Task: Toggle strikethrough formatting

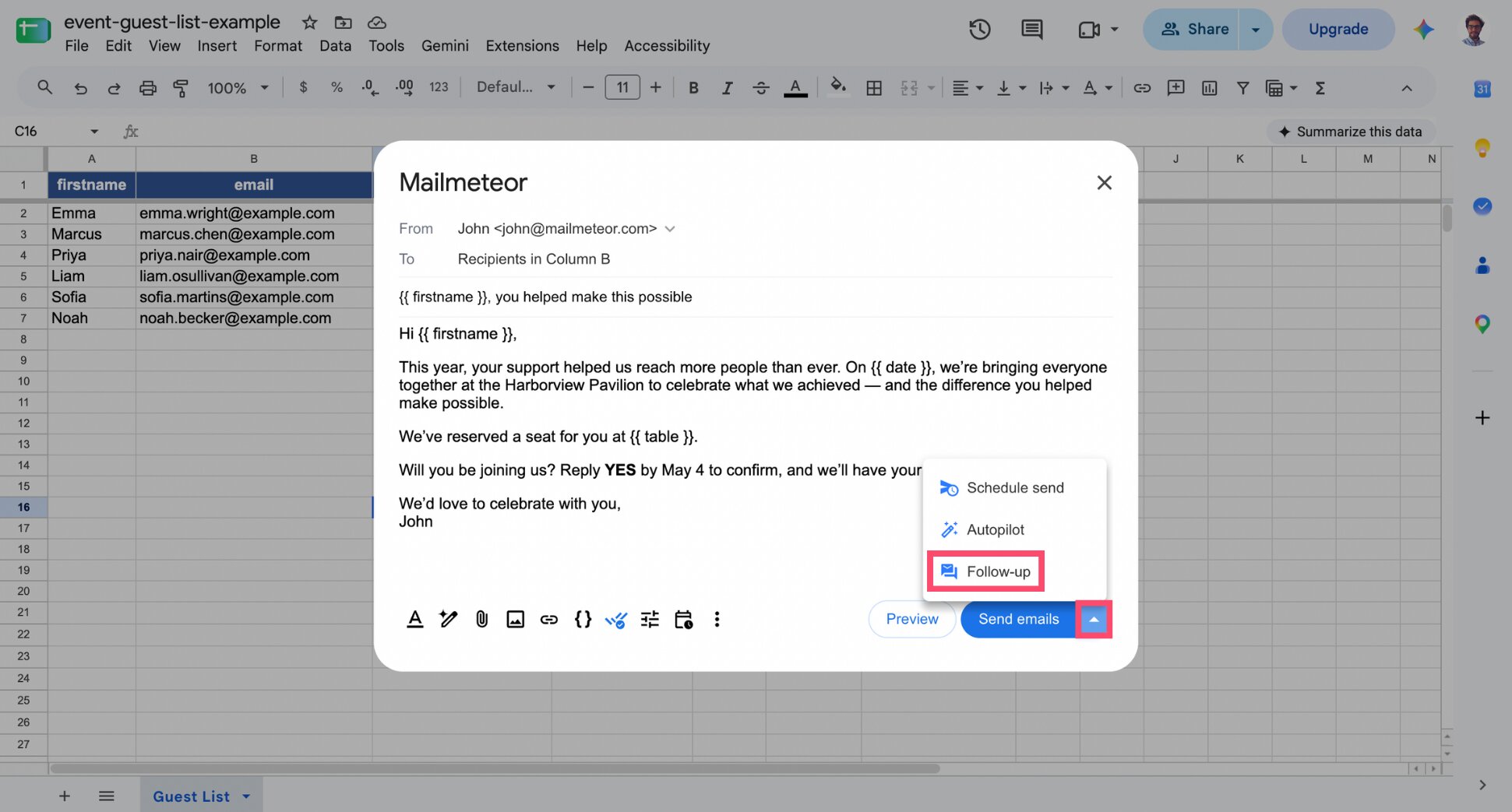Action: [x=761, y=88]
